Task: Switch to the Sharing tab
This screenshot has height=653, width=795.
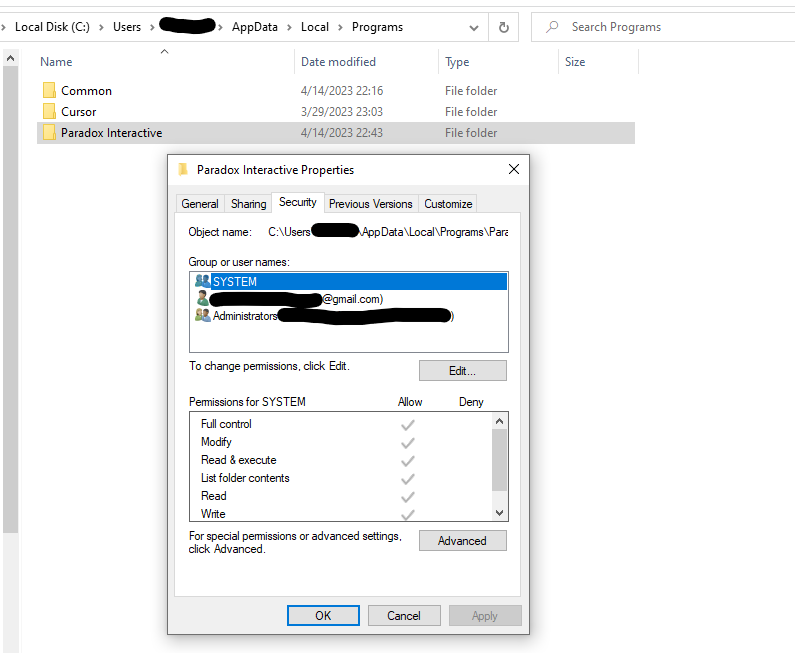Action: coord(248,204)
